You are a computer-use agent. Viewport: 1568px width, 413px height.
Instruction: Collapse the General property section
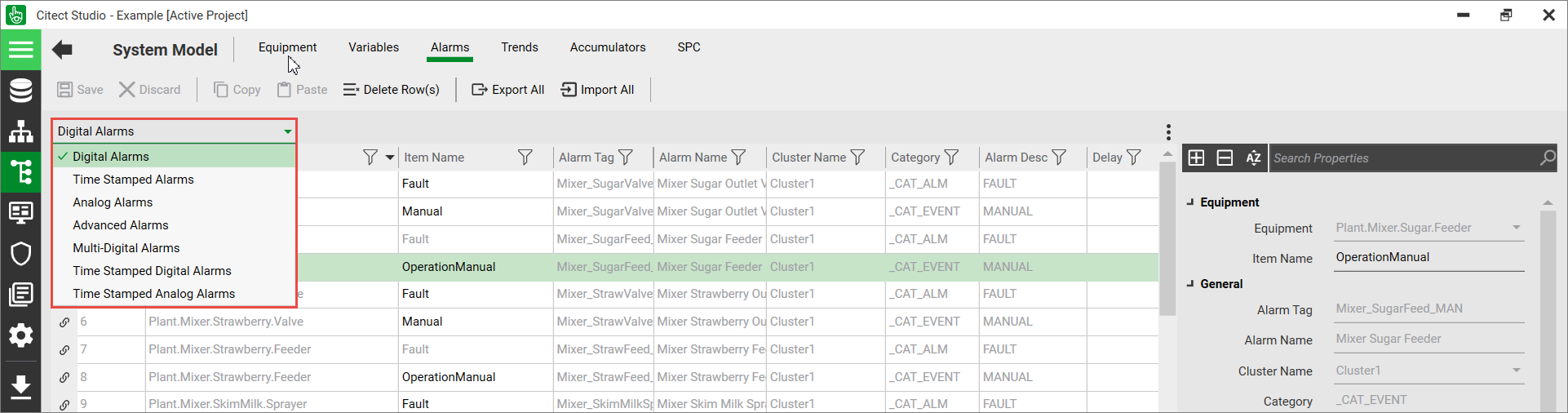(x=1190, y=284)
